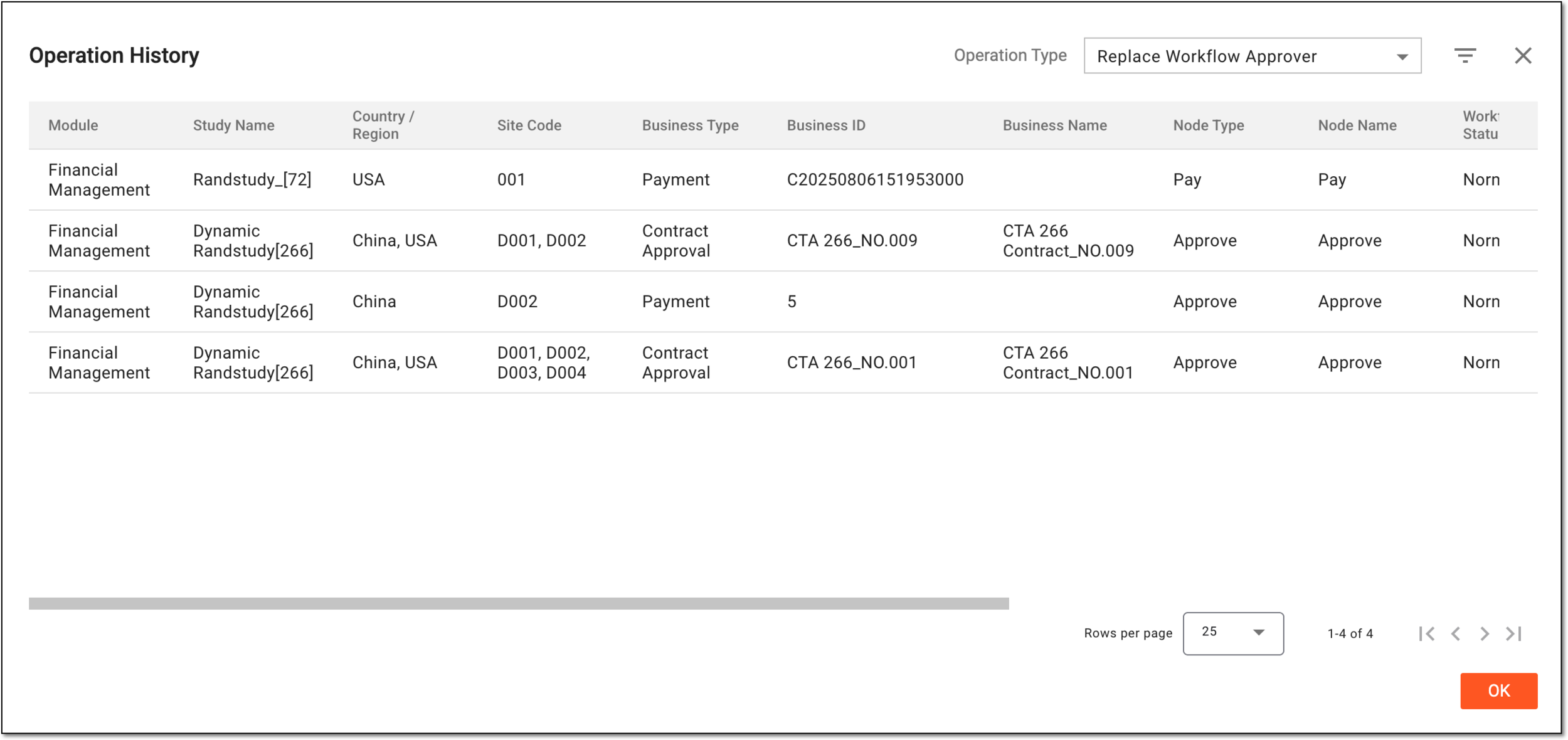Screen dimensions: 1568x740
Task: Click the Site Code column header
Action: point(529,125)
